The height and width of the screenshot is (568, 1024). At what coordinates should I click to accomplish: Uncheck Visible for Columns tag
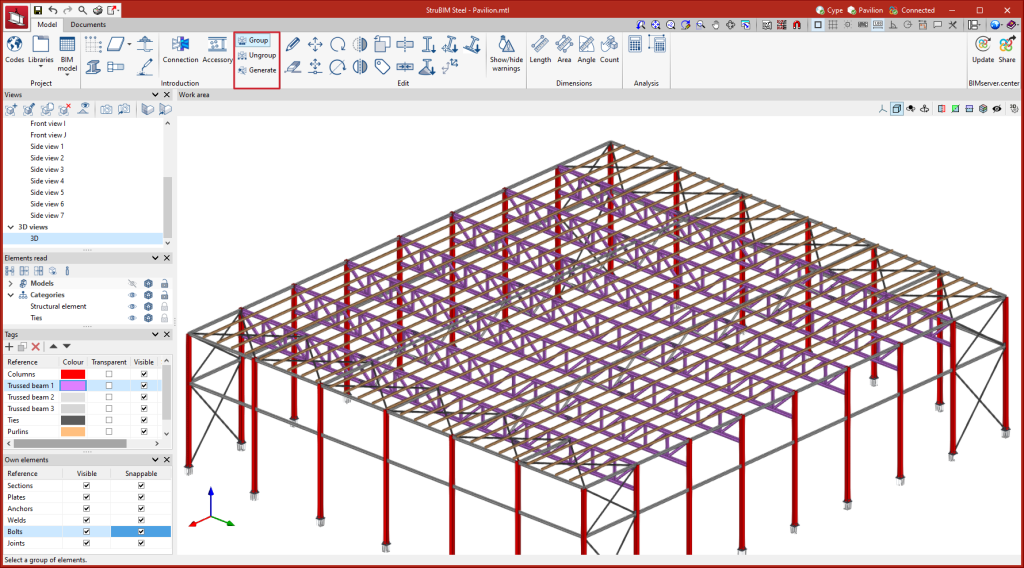point(144,374)
